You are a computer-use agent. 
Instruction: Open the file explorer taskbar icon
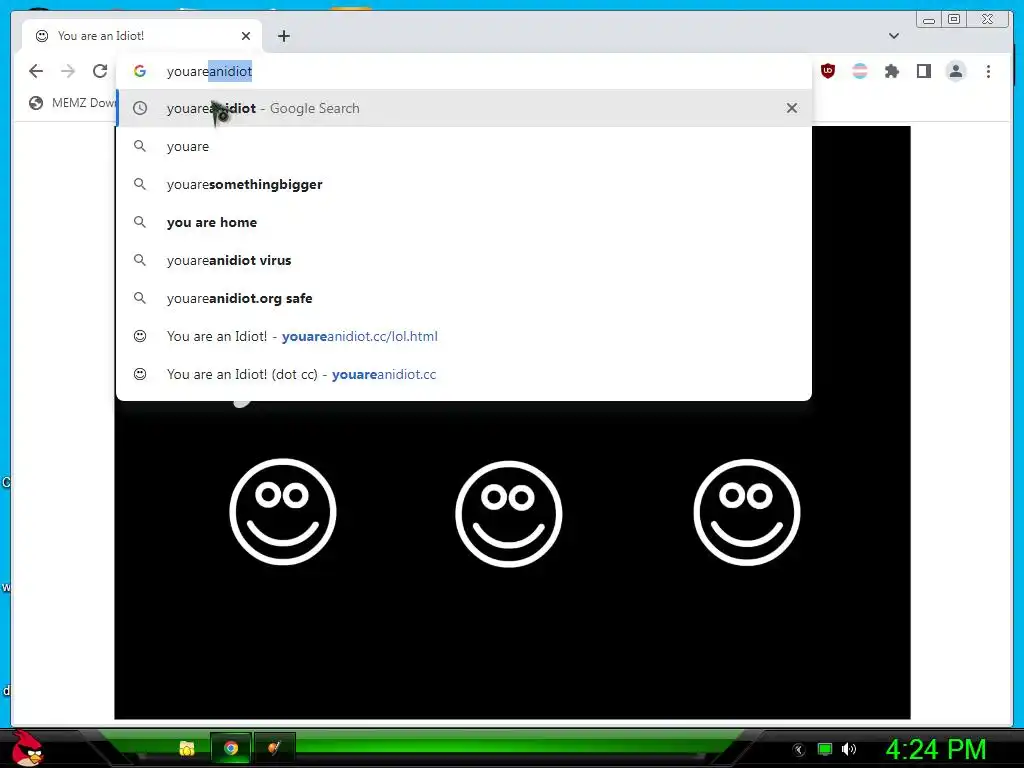tap(187, 748)
